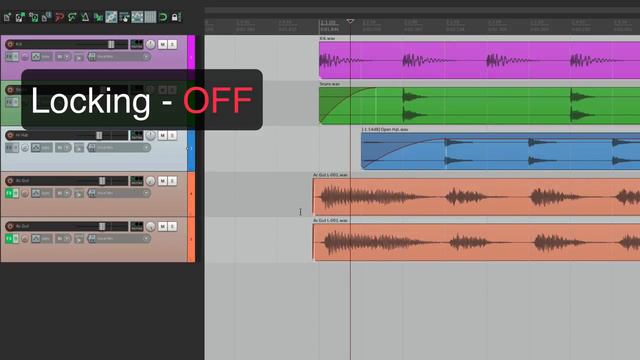
Task: Toggle Grid lines in the toolbar
Action: point(150,17)
